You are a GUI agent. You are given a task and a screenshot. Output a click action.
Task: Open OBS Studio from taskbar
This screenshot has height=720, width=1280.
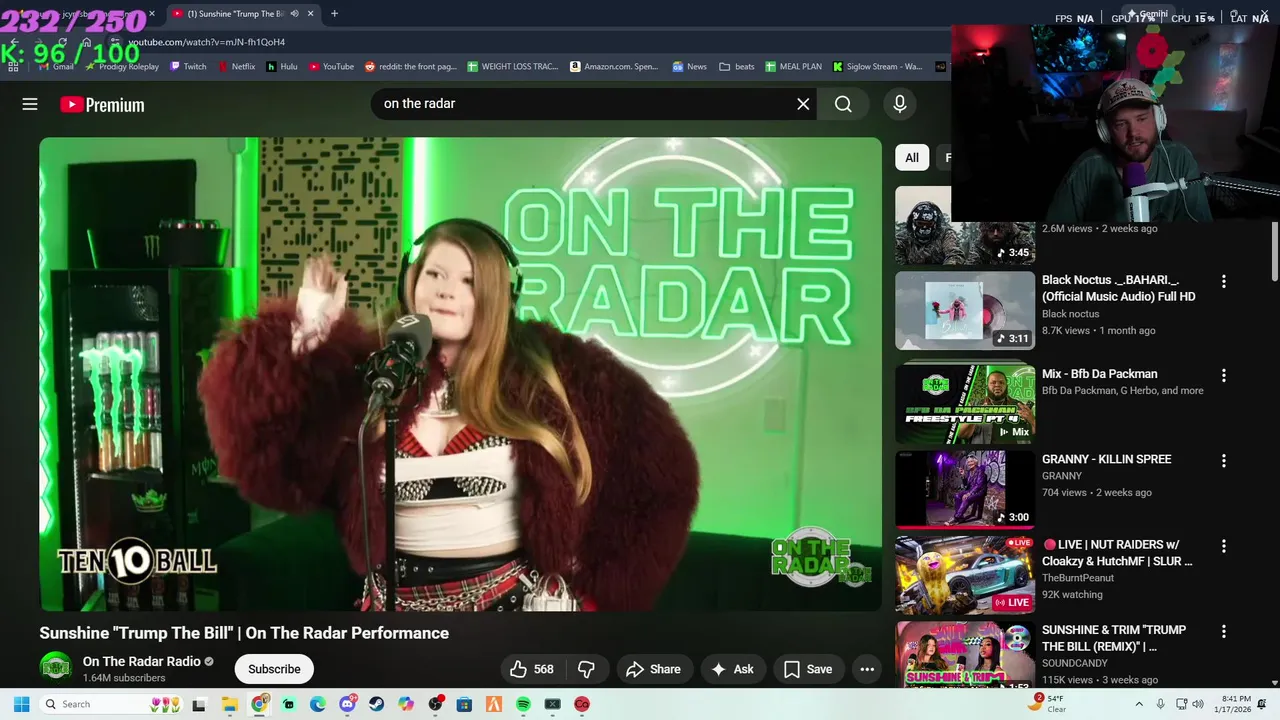435,704
